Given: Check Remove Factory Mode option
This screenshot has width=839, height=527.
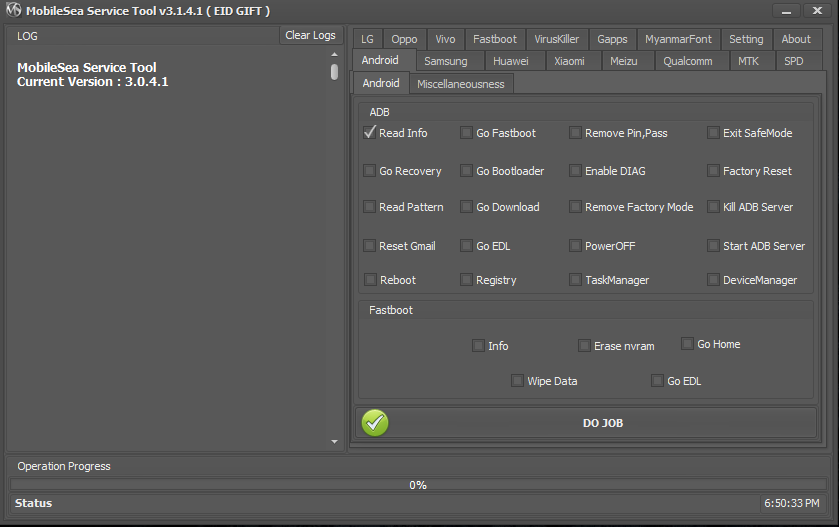Looking at the screenshot, I should point(575,207).
